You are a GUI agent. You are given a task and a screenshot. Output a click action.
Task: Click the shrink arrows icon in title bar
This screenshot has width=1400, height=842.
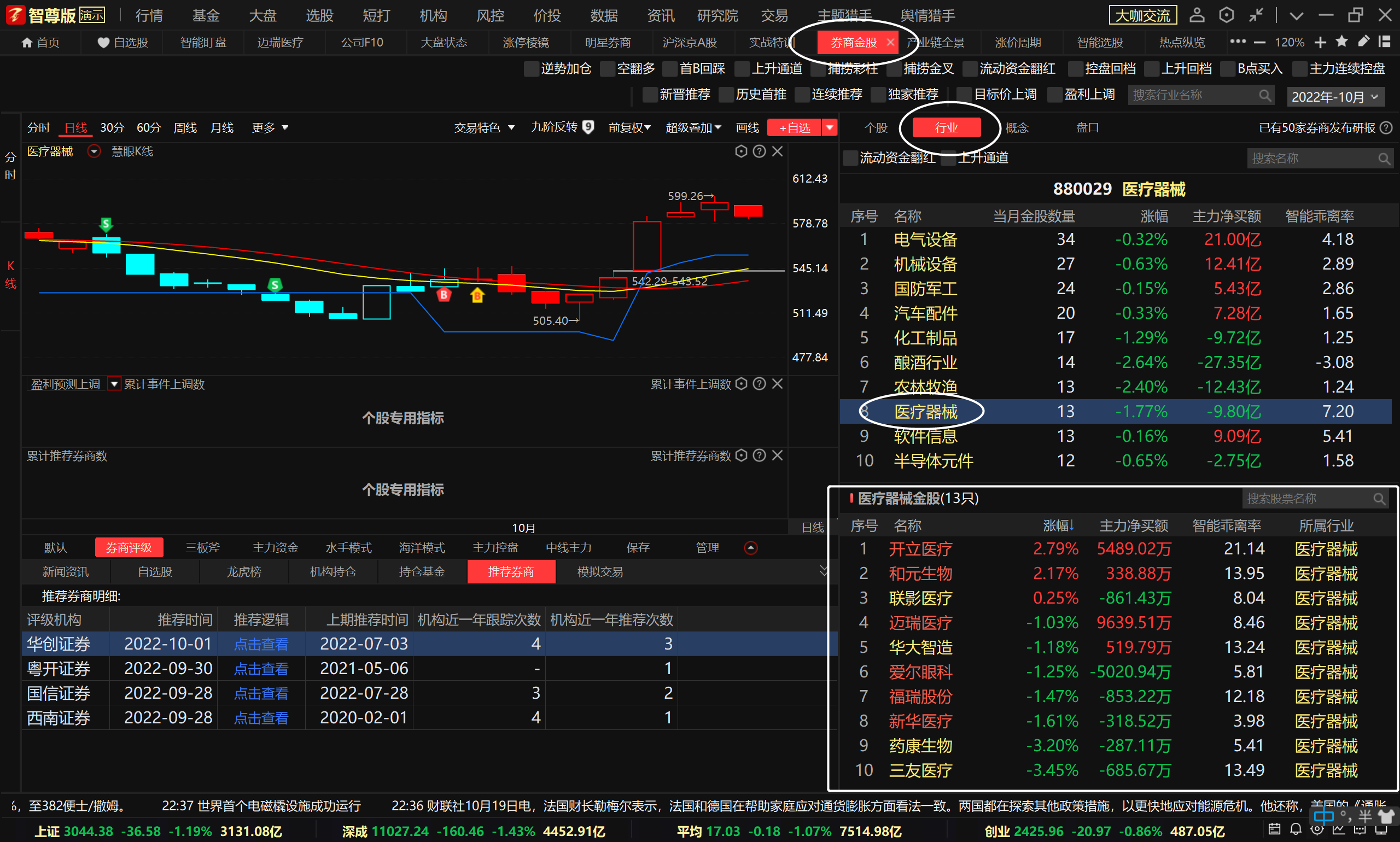tap(1256, 15)
